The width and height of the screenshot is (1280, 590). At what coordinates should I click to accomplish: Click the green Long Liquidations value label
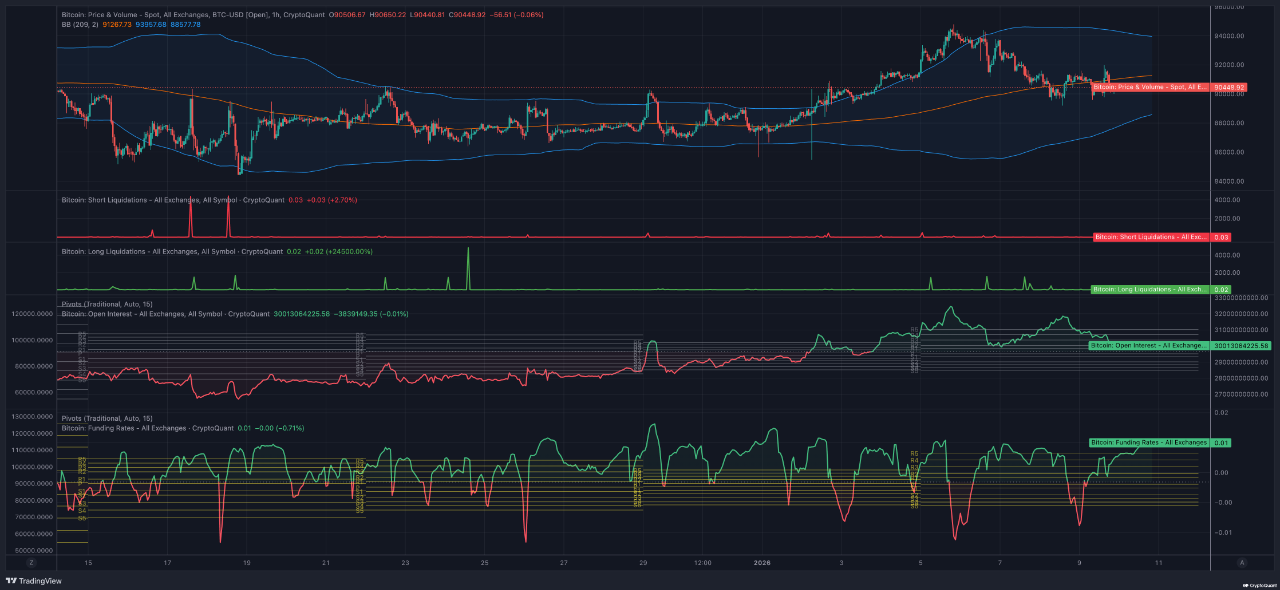(1148, 289)
